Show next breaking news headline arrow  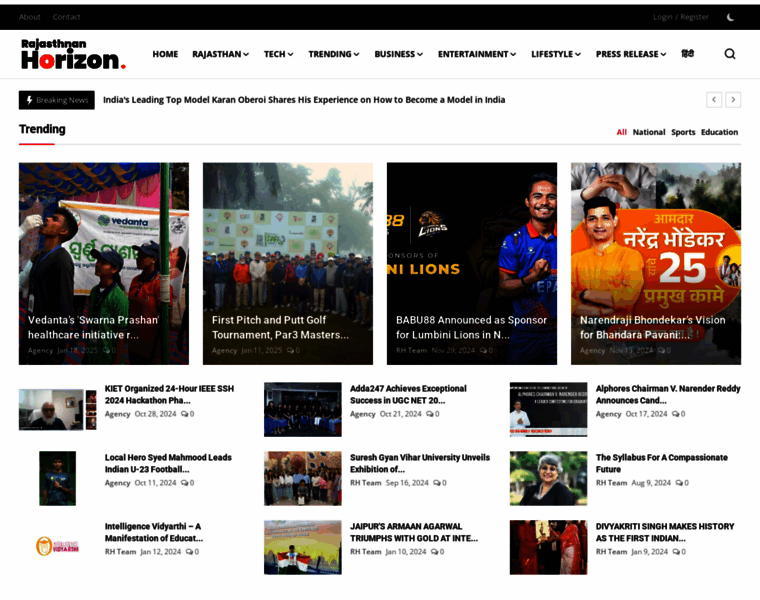coord(733,100)
